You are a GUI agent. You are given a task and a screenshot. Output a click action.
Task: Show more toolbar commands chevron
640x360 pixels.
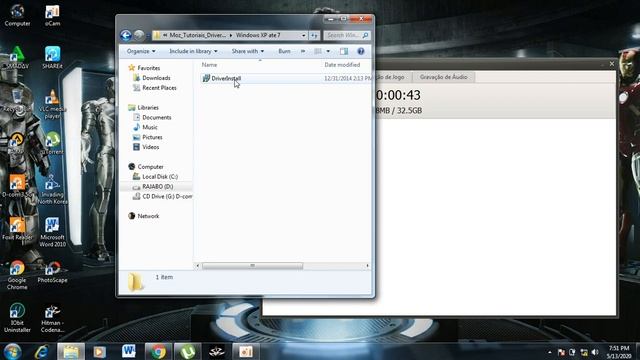point(303,51)
